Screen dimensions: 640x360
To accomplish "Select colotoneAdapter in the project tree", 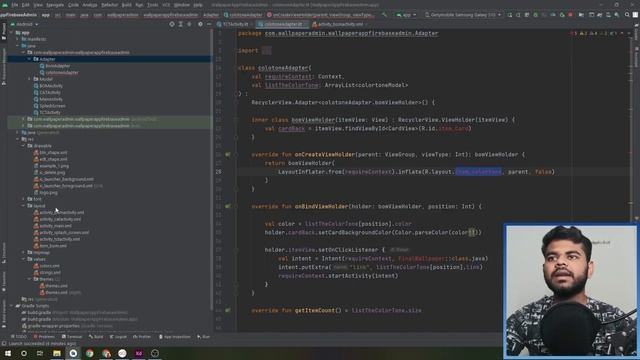I will pos(62,73).
